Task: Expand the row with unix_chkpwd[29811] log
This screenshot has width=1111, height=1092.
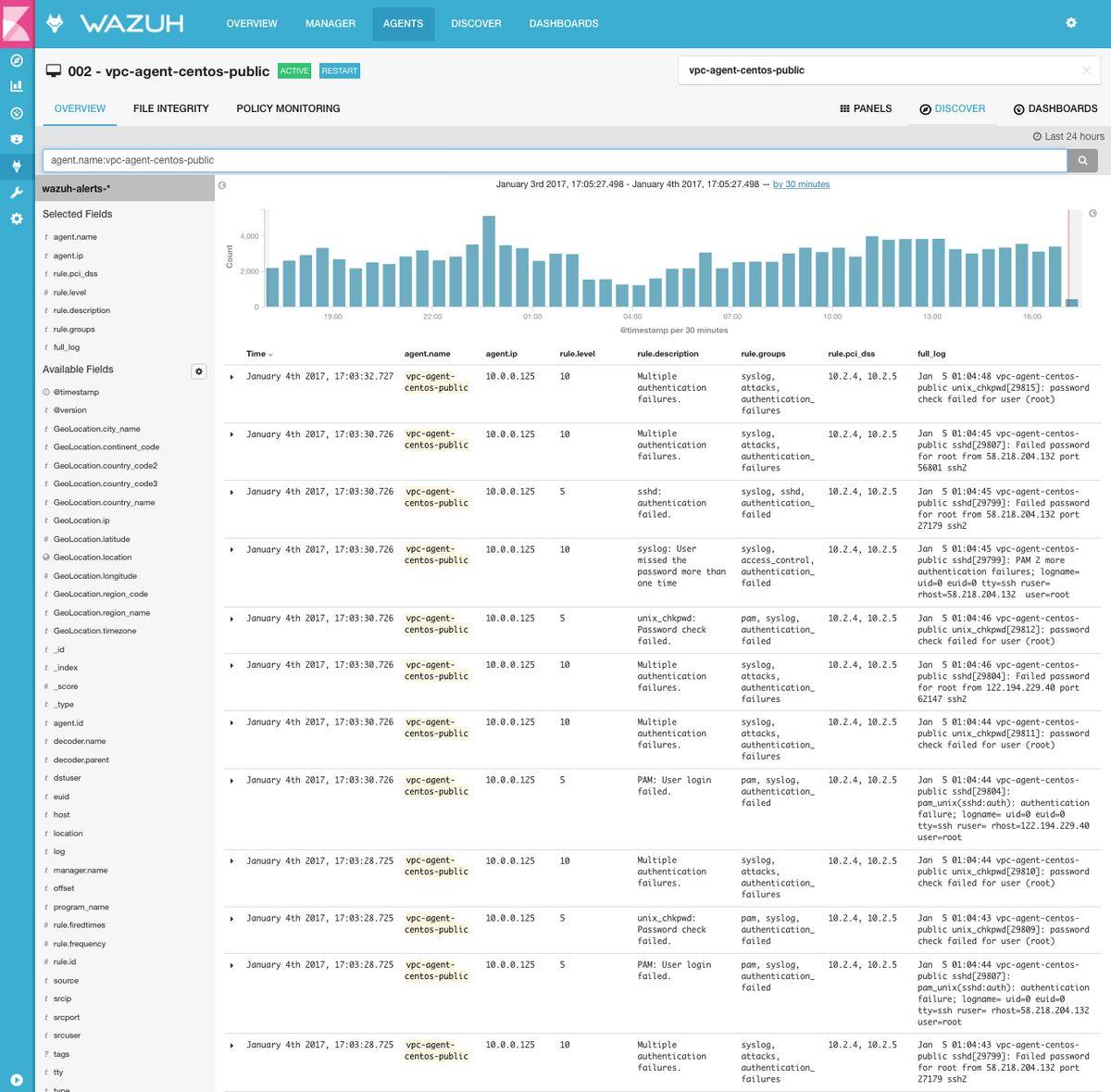Action: (x=231, y=722)
